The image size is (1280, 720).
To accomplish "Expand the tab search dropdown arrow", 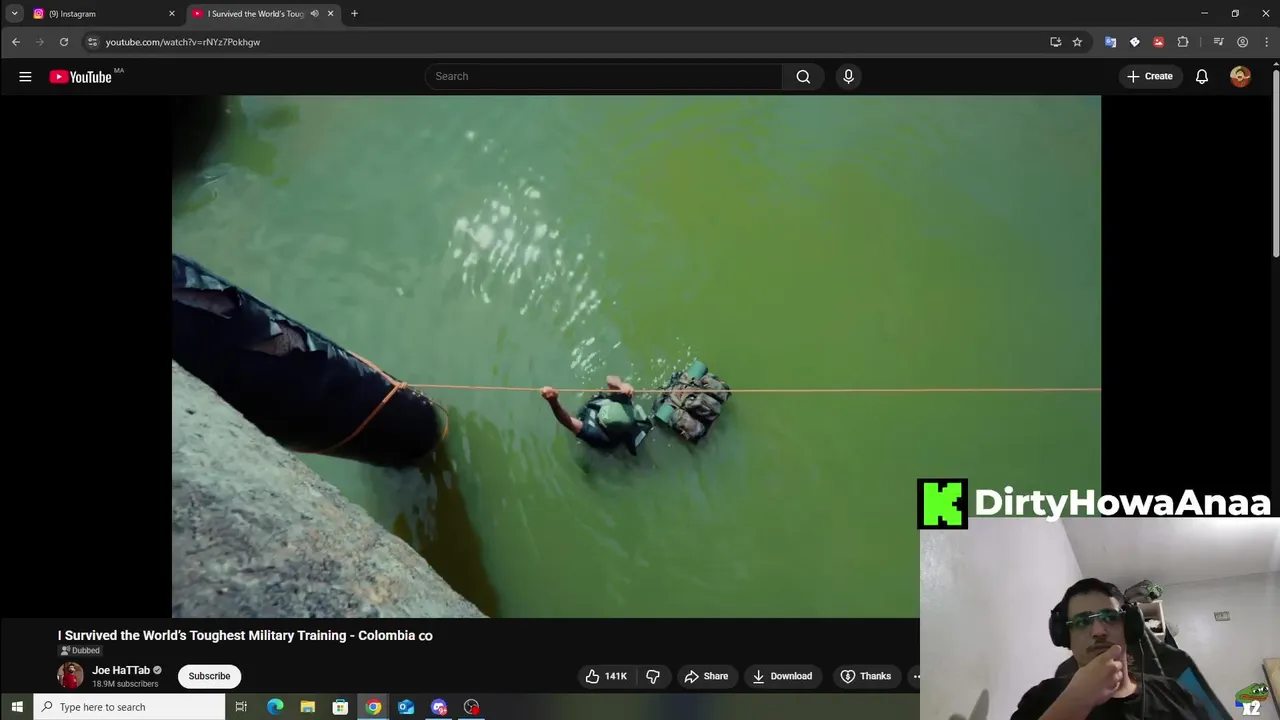I will (x=14, y=14).
